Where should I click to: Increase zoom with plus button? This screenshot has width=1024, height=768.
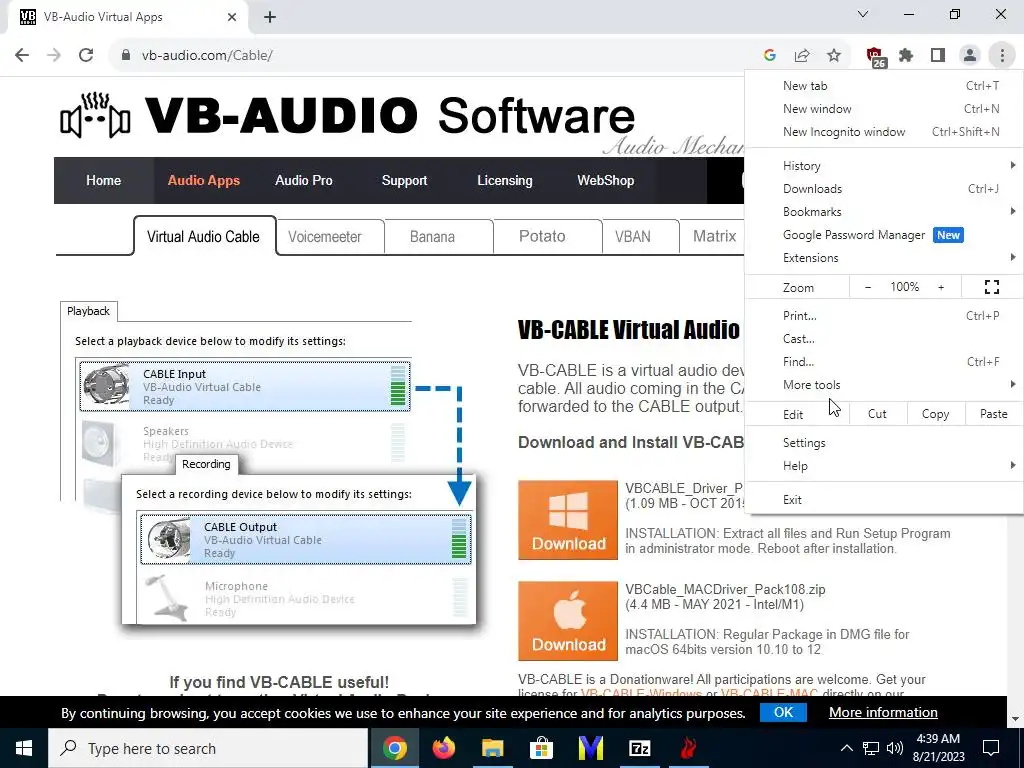click(941, 287)
